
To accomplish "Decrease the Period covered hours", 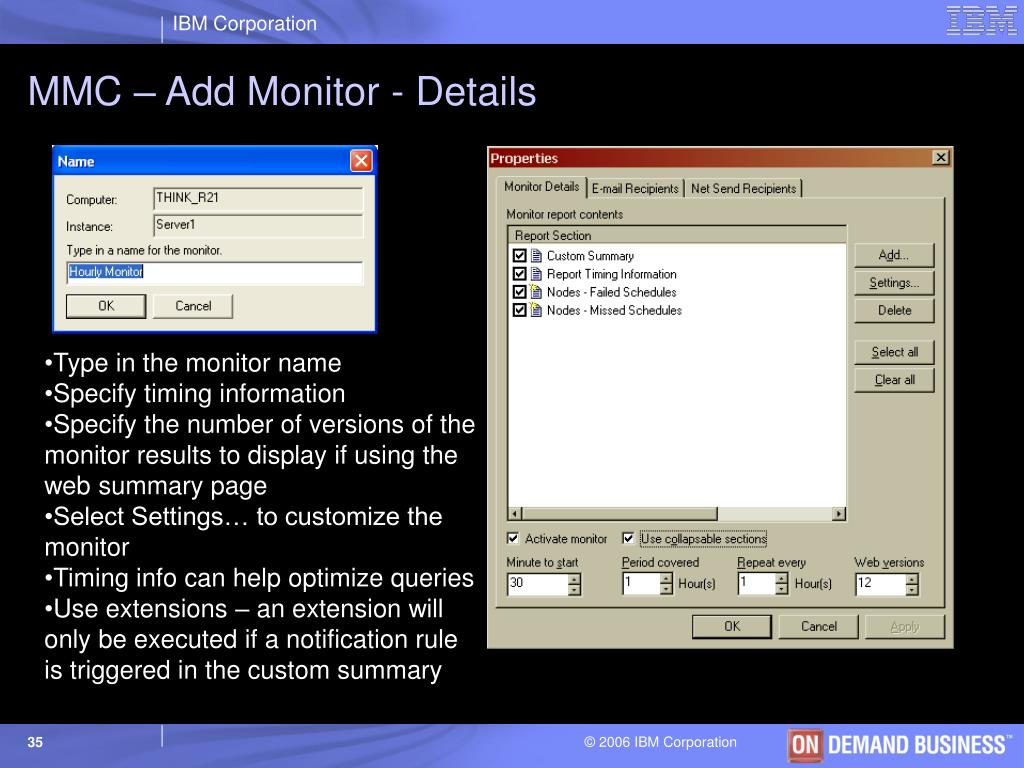I will point(666,590).
